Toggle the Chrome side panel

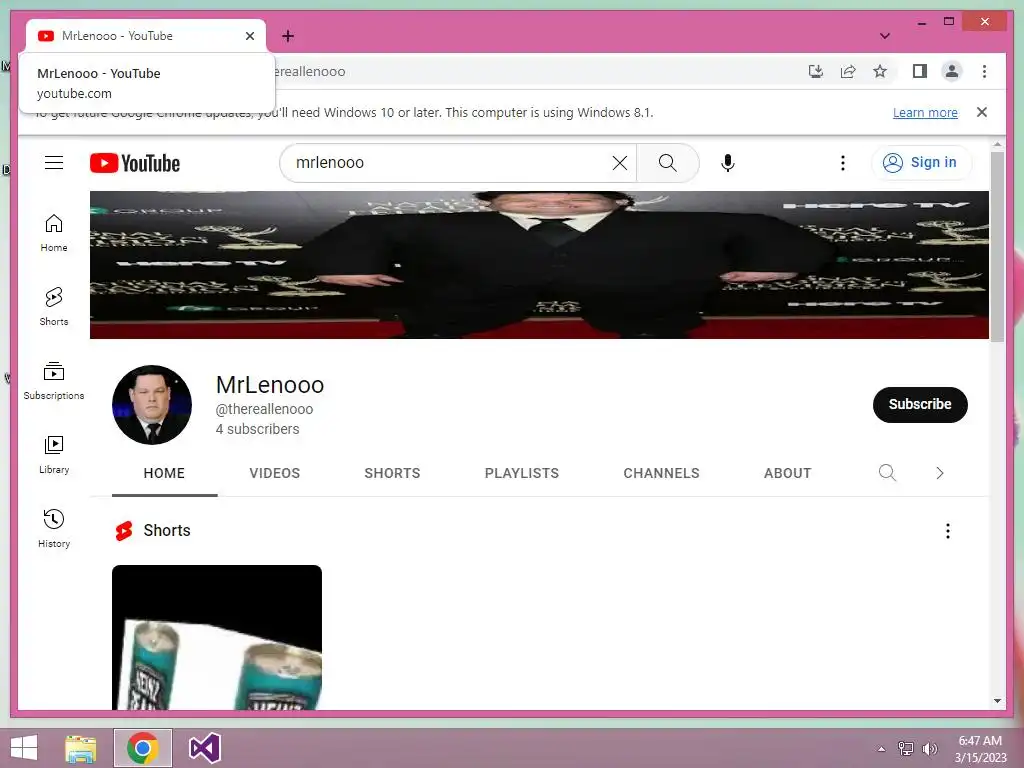click(920, 71)
